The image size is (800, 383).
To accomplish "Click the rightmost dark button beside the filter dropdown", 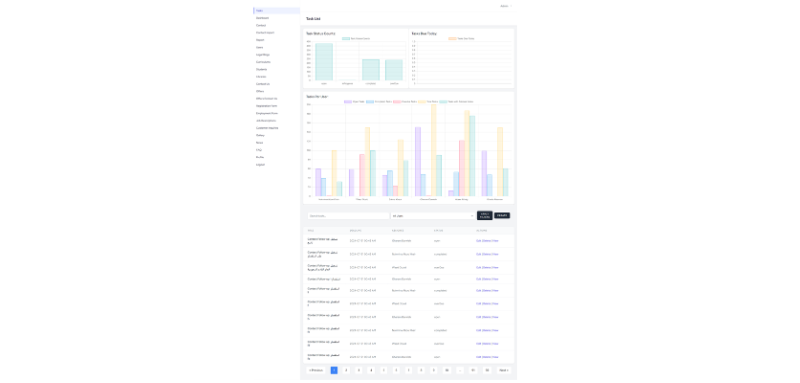I will 502,216.
